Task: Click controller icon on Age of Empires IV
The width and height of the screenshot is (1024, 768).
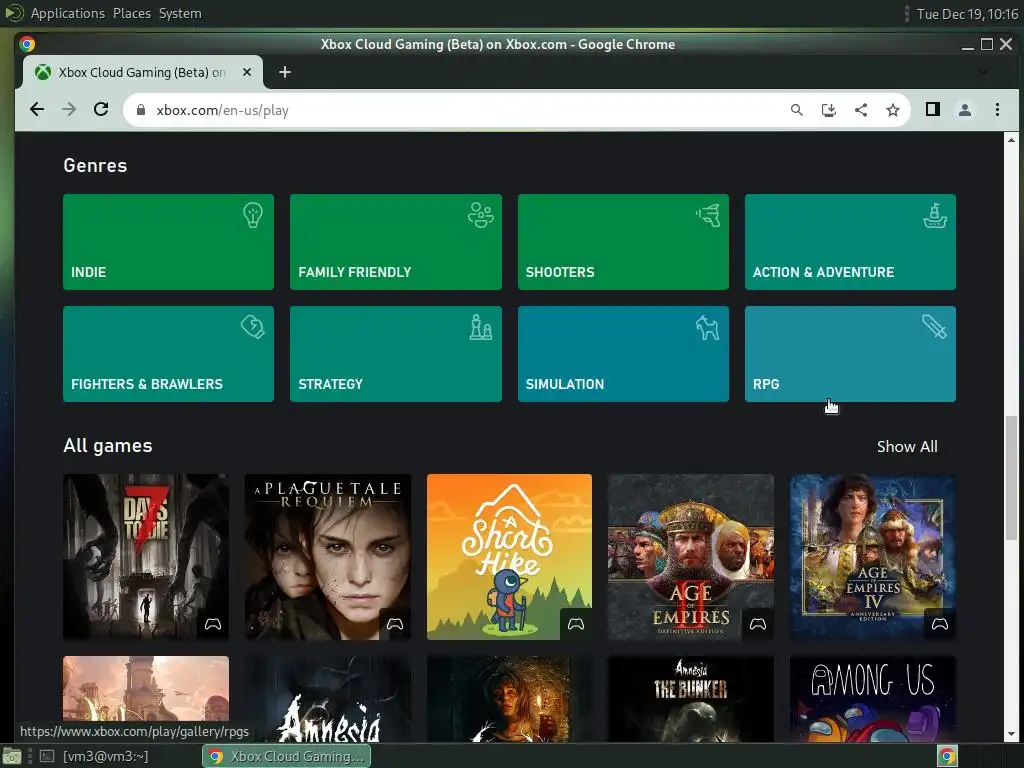Action: click(940, 624)
